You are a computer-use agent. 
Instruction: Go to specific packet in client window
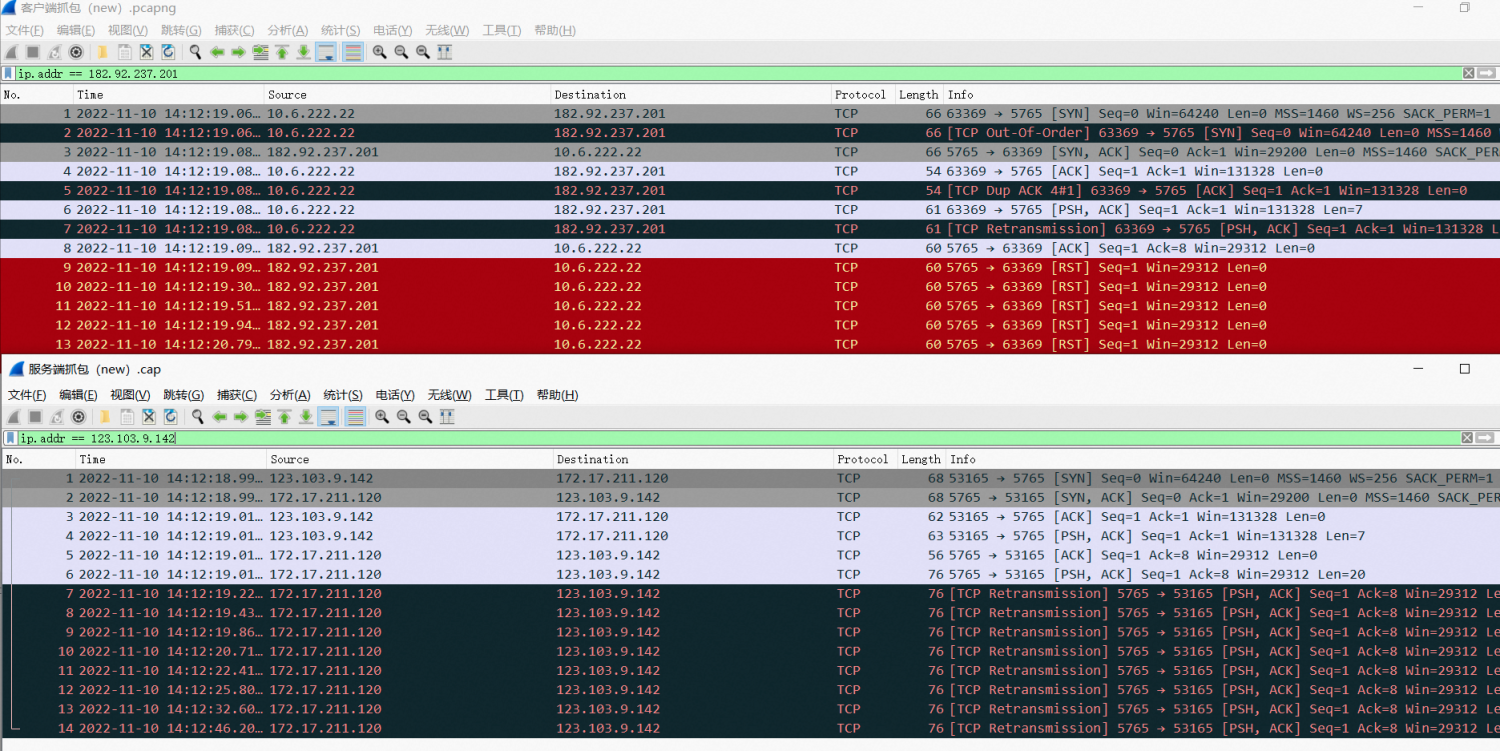click(261, 52)
